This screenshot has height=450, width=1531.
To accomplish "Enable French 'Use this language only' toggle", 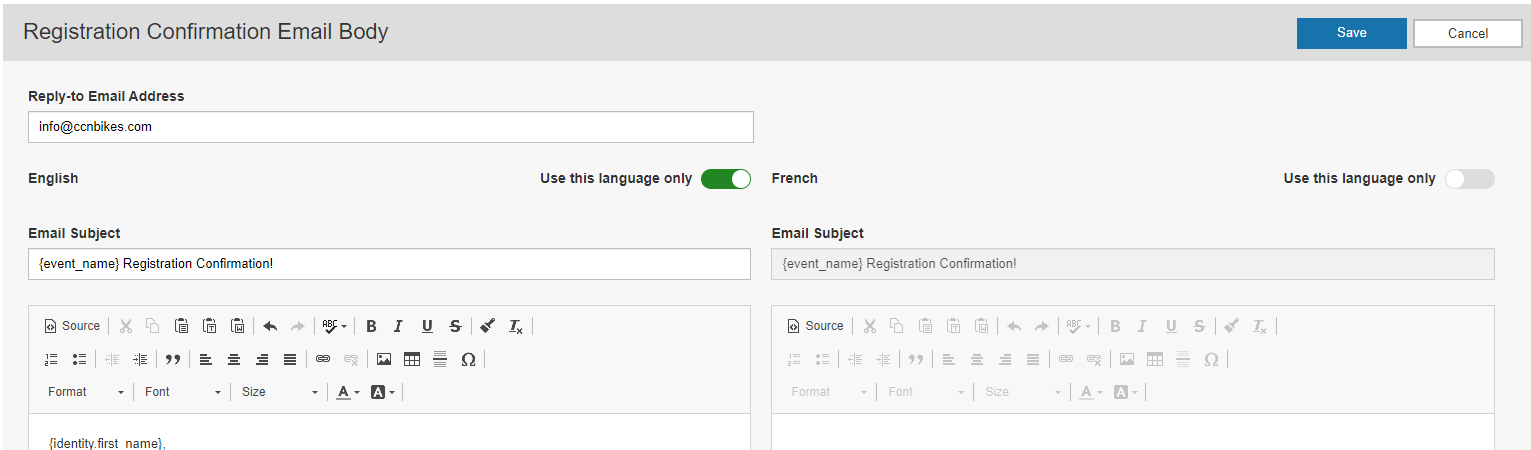I will [1469, 179].
